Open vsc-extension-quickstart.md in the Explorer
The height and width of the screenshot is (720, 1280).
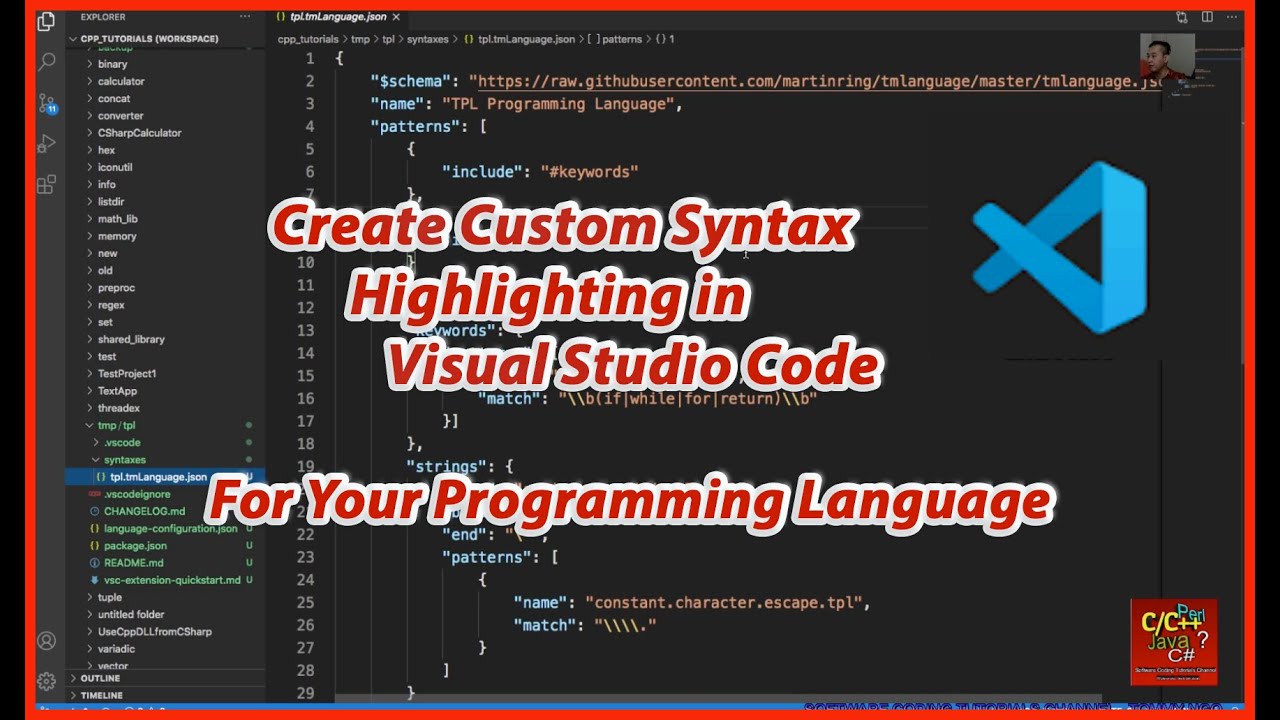coord(172,580)
